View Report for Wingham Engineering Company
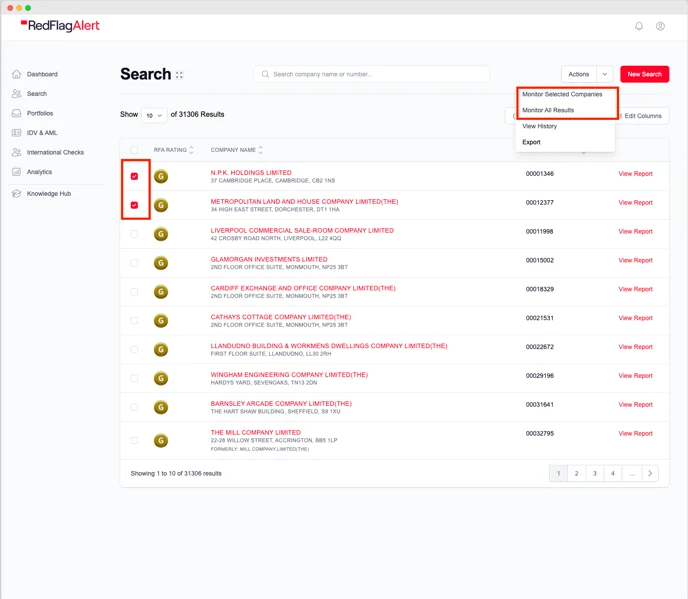This screenshot has width=688, height=599. point(635,376)
